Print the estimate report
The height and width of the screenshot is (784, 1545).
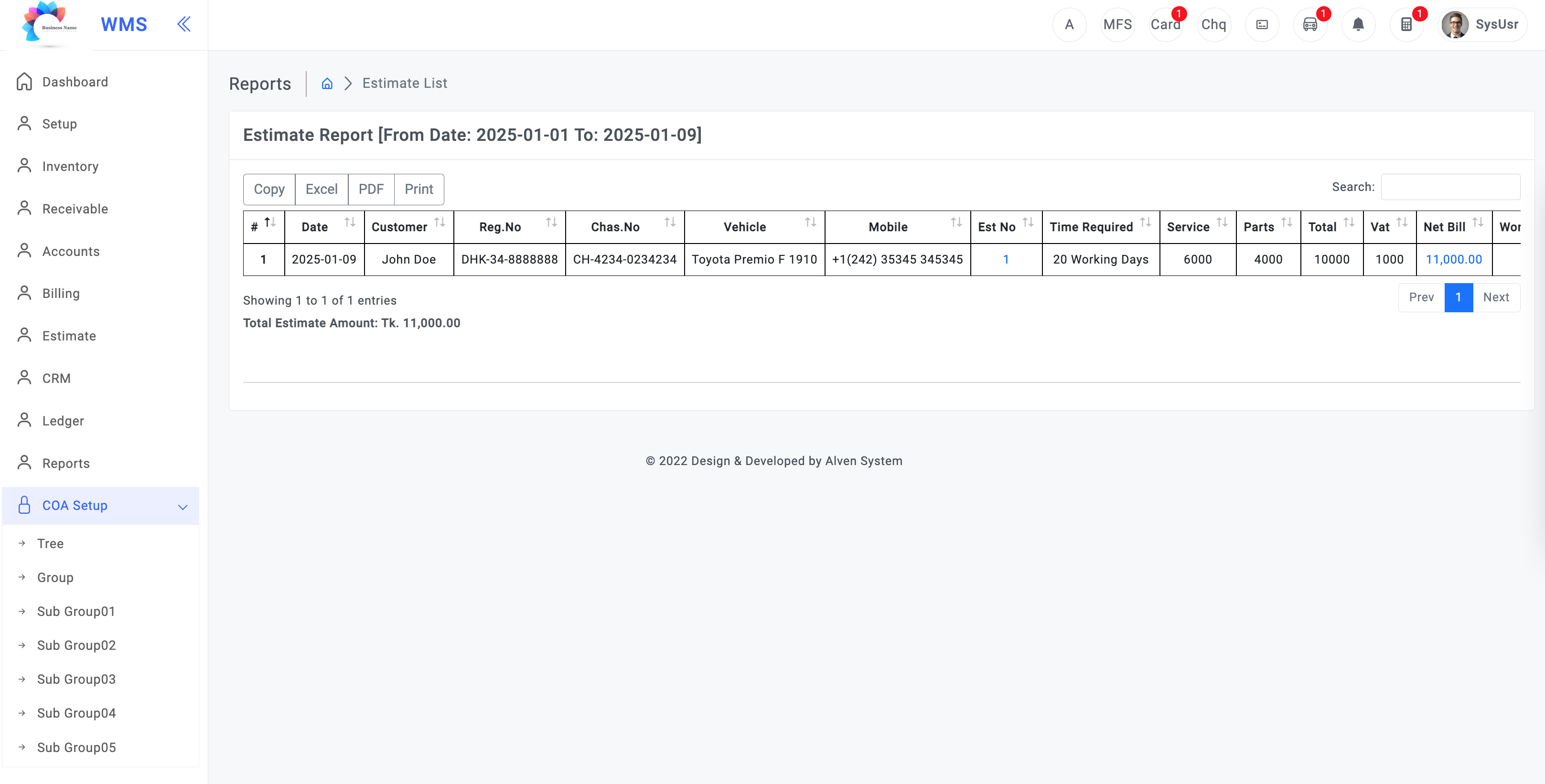click(418, 190)
